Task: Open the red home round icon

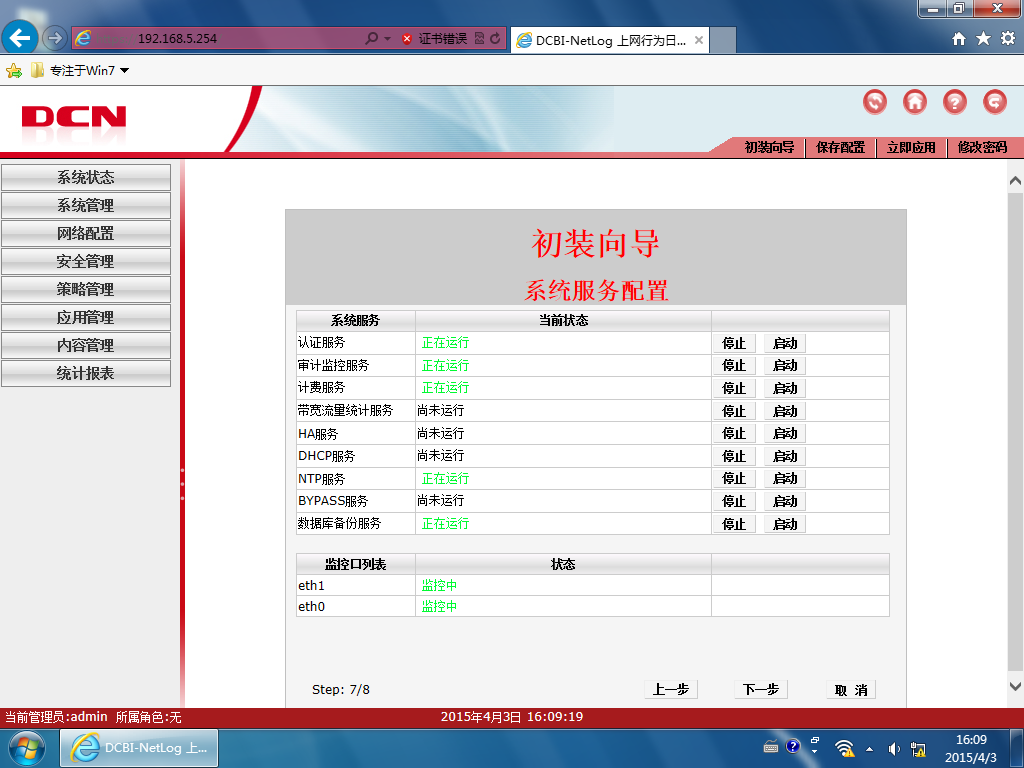Action: coord(914,102)
